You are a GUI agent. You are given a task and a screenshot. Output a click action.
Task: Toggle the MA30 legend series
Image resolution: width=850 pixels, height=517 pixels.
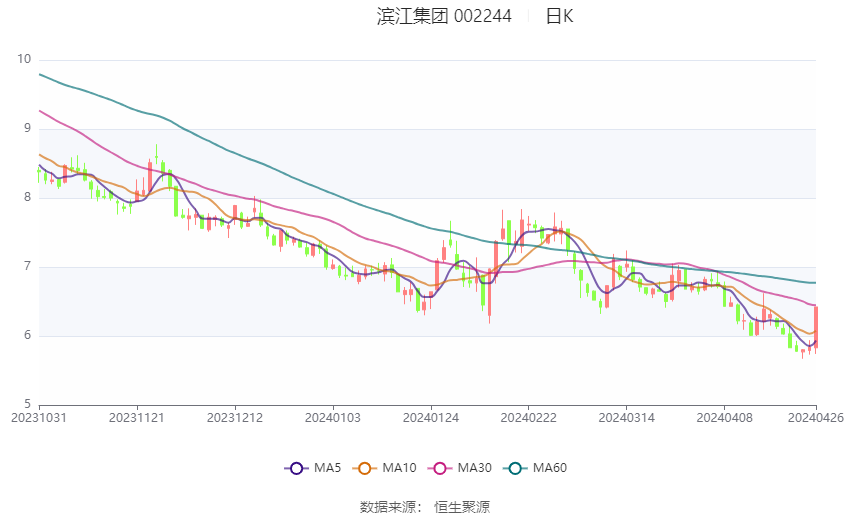[460, 468]
